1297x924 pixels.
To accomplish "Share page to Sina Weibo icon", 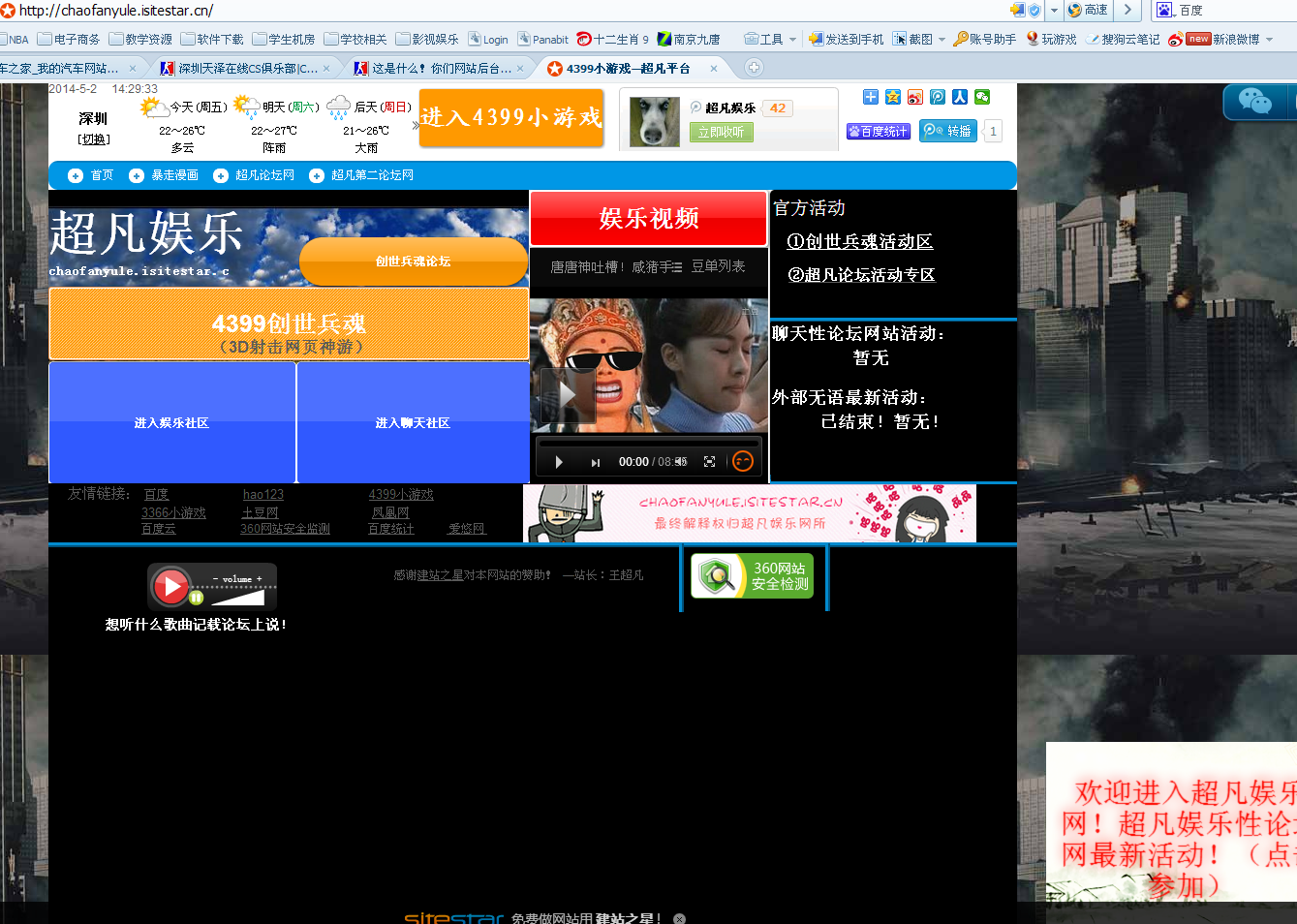I will pyautogui.click(x=914, y=97).
